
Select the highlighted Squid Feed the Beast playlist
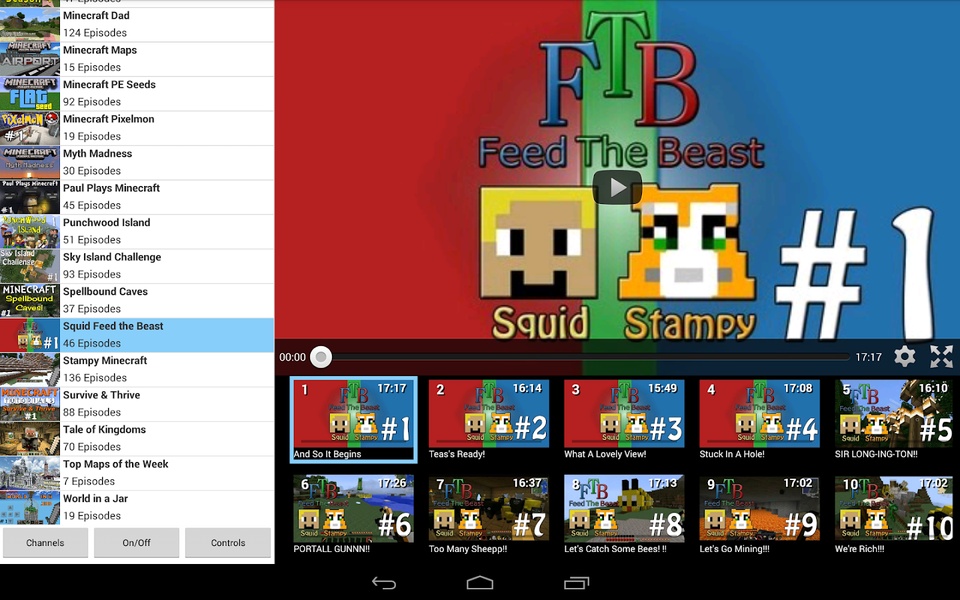click(x=137, y=335)
